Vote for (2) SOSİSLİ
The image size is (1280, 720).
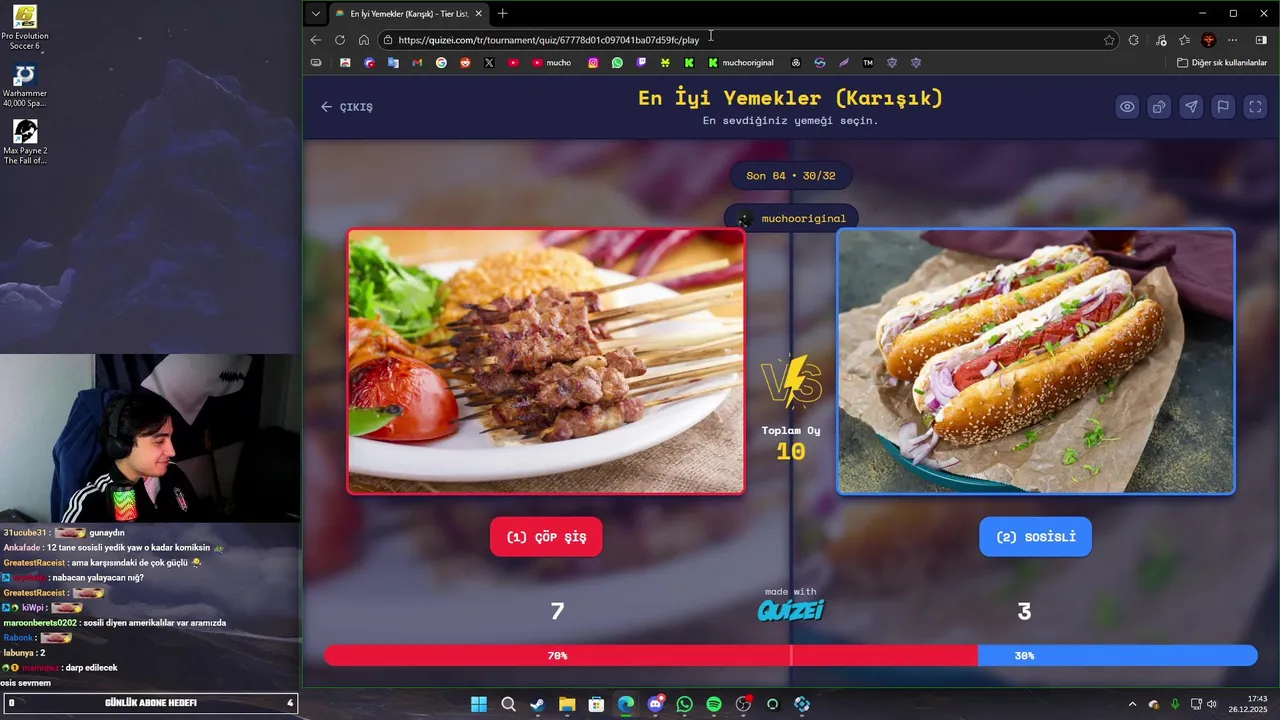pyautogui.click(x=1036, y=537)
